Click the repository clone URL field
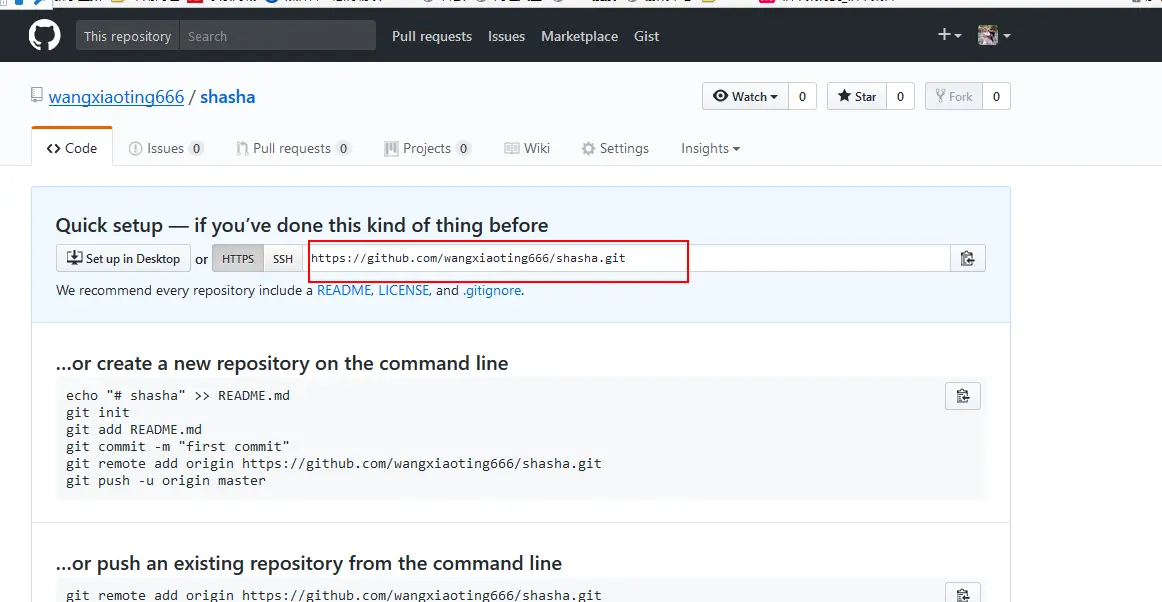The image size is (1162, 602). [626, 258]
